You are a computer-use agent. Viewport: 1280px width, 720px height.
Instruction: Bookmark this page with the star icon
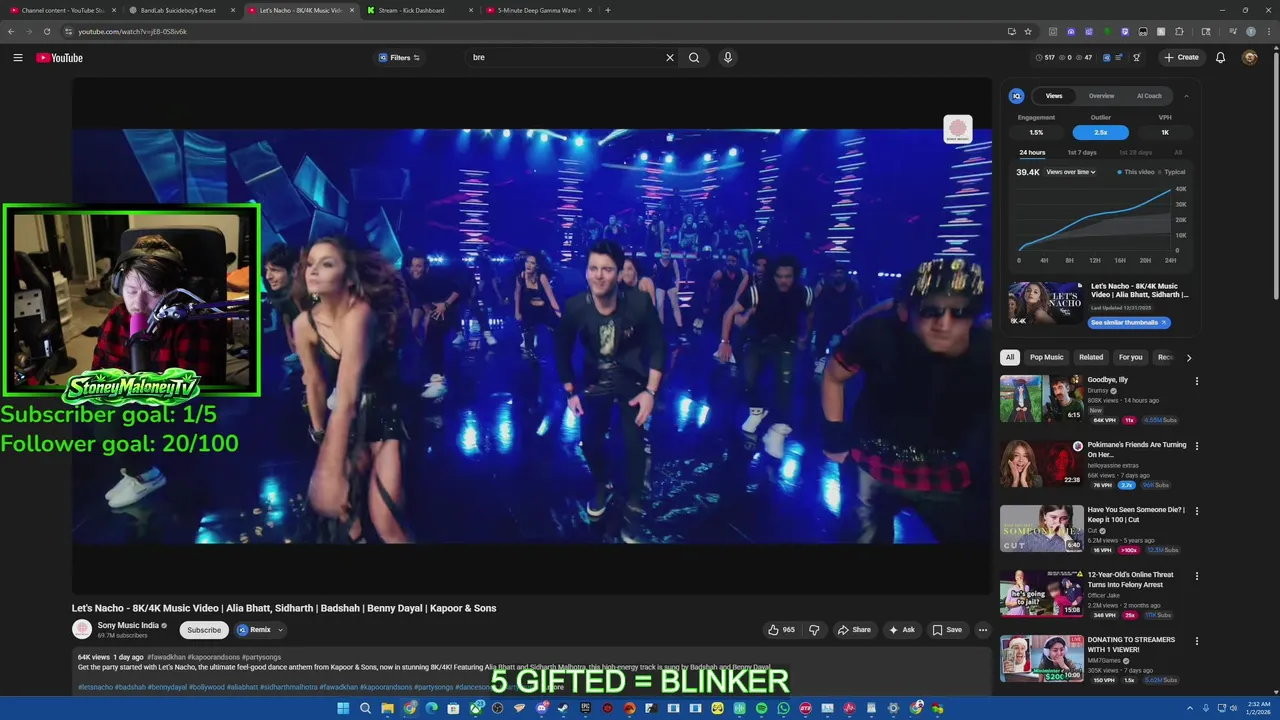tap(1028, 31)
